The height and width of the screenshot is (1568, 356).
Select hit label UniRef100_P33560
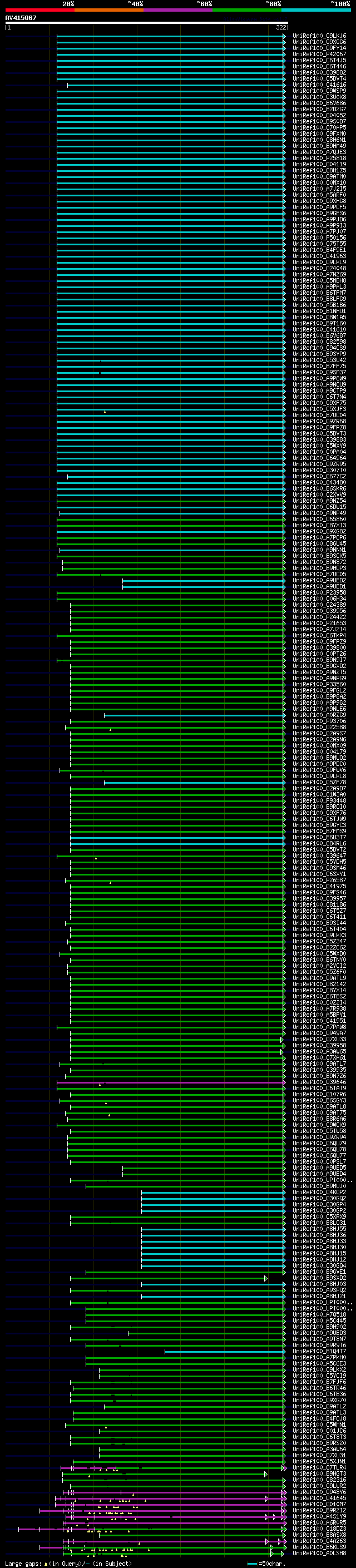click(x=319, y=684)
